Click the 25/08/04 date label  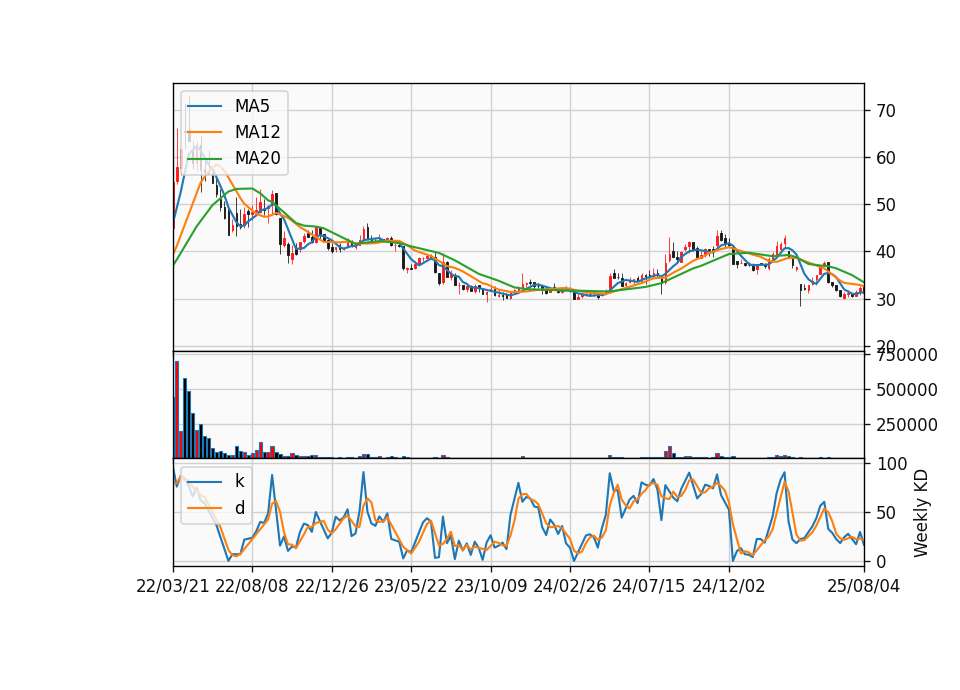[x=864, y=586]
